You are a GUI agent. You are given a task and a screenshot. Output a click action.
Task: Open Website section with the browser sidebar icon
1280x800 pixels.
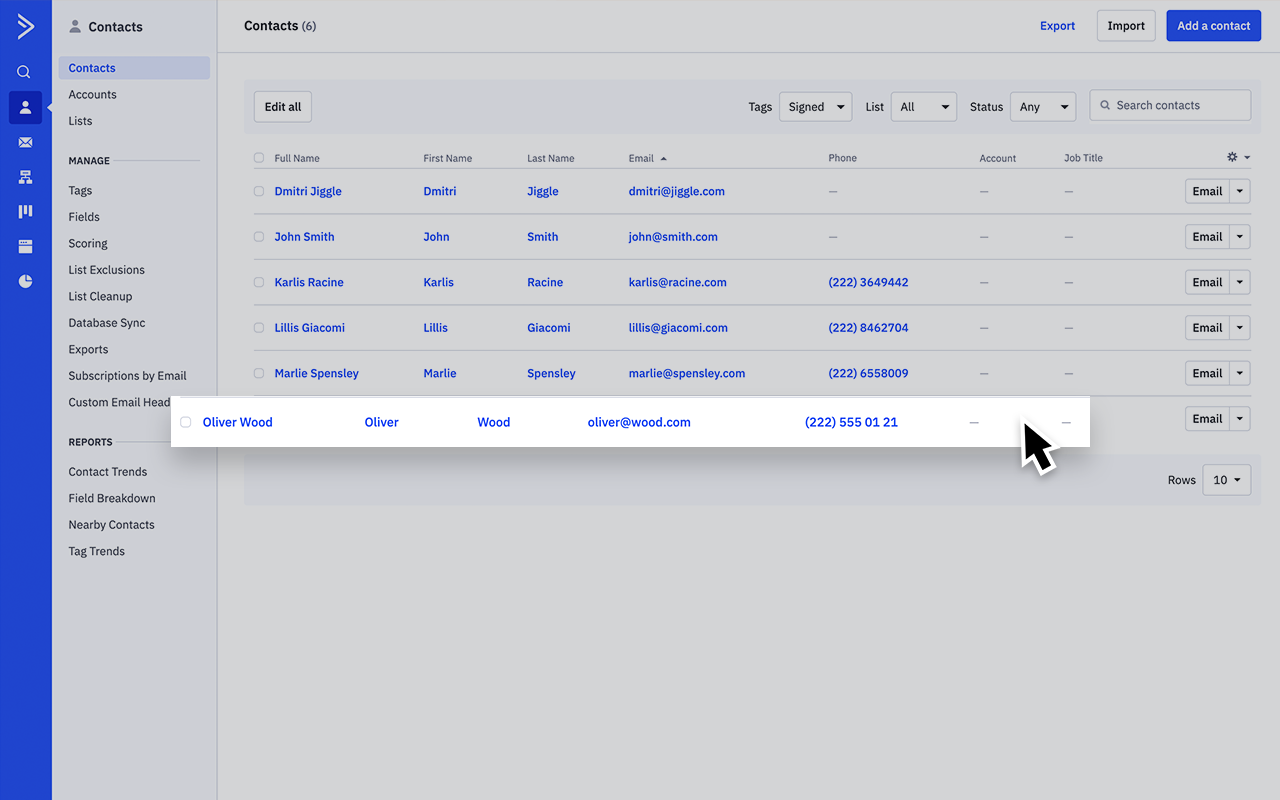(x=25, y=246)
